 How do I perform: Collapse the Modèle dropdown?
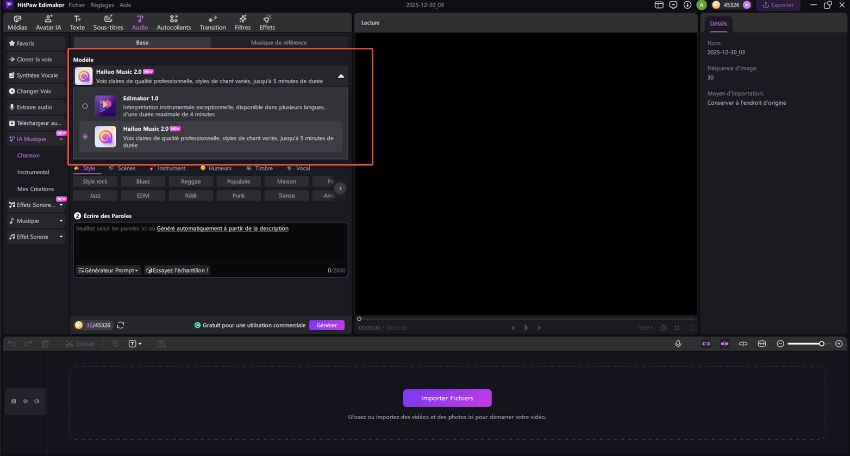(339, 76)
